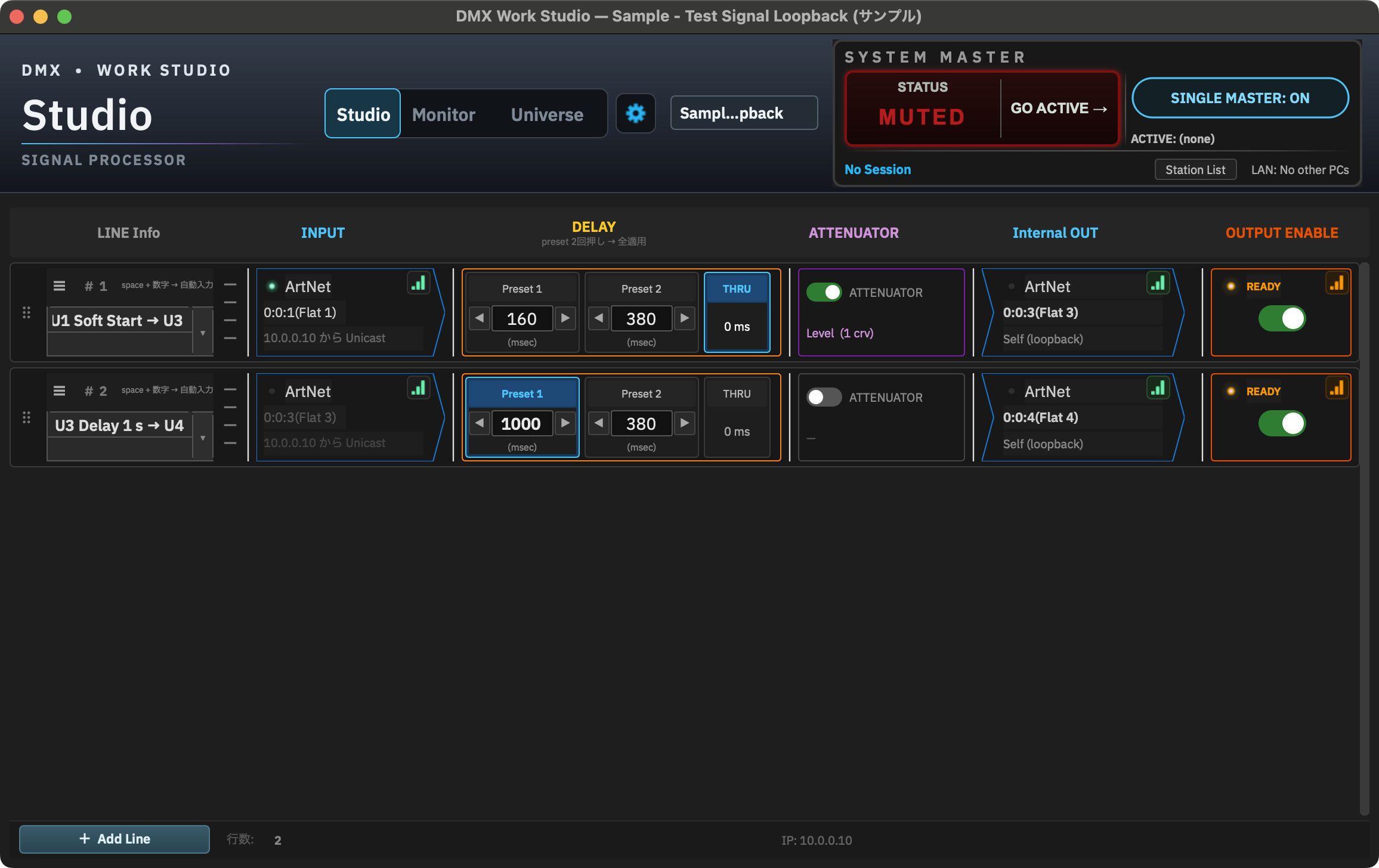Click signal meter icon on line 2 input
The image size is (1379, 868).
coord(419,388)
